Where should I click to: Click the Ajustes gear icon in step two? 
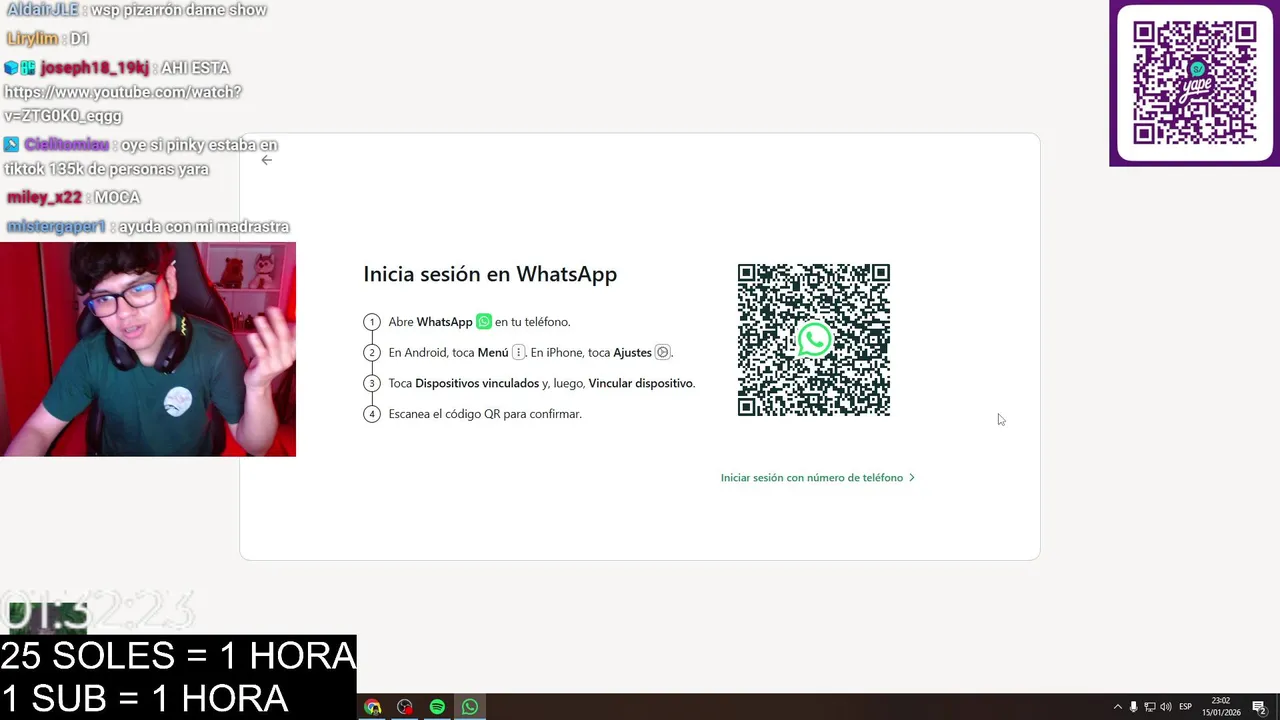click(x=662, y=352)
